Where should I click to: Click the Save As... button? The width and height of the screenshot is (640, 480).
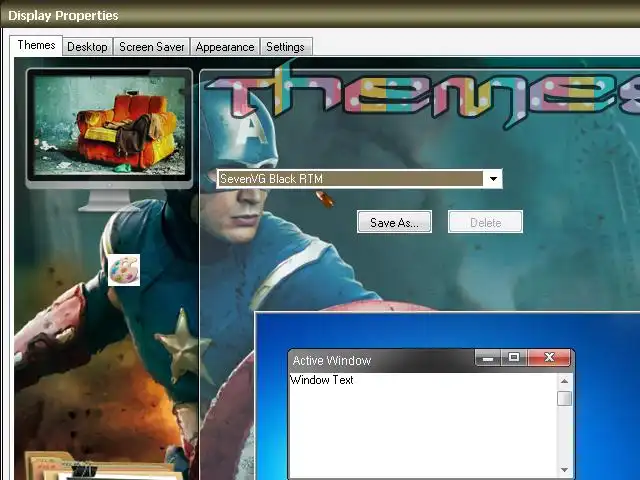coord(394,222)
